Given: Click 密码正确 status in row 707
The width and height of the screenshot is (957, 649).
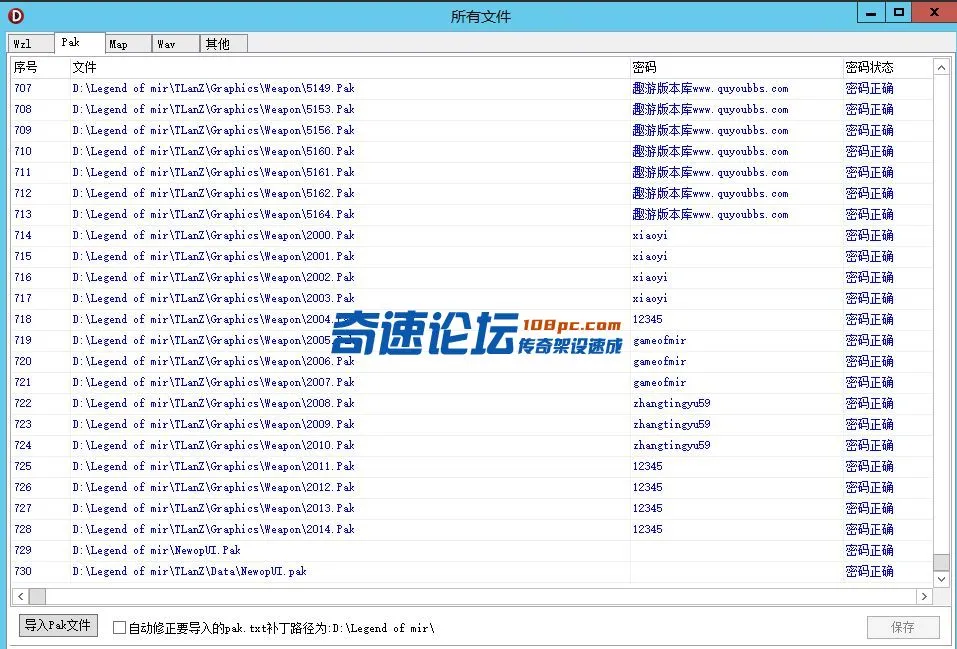Looking at the screenshot, I should (869, 89).
